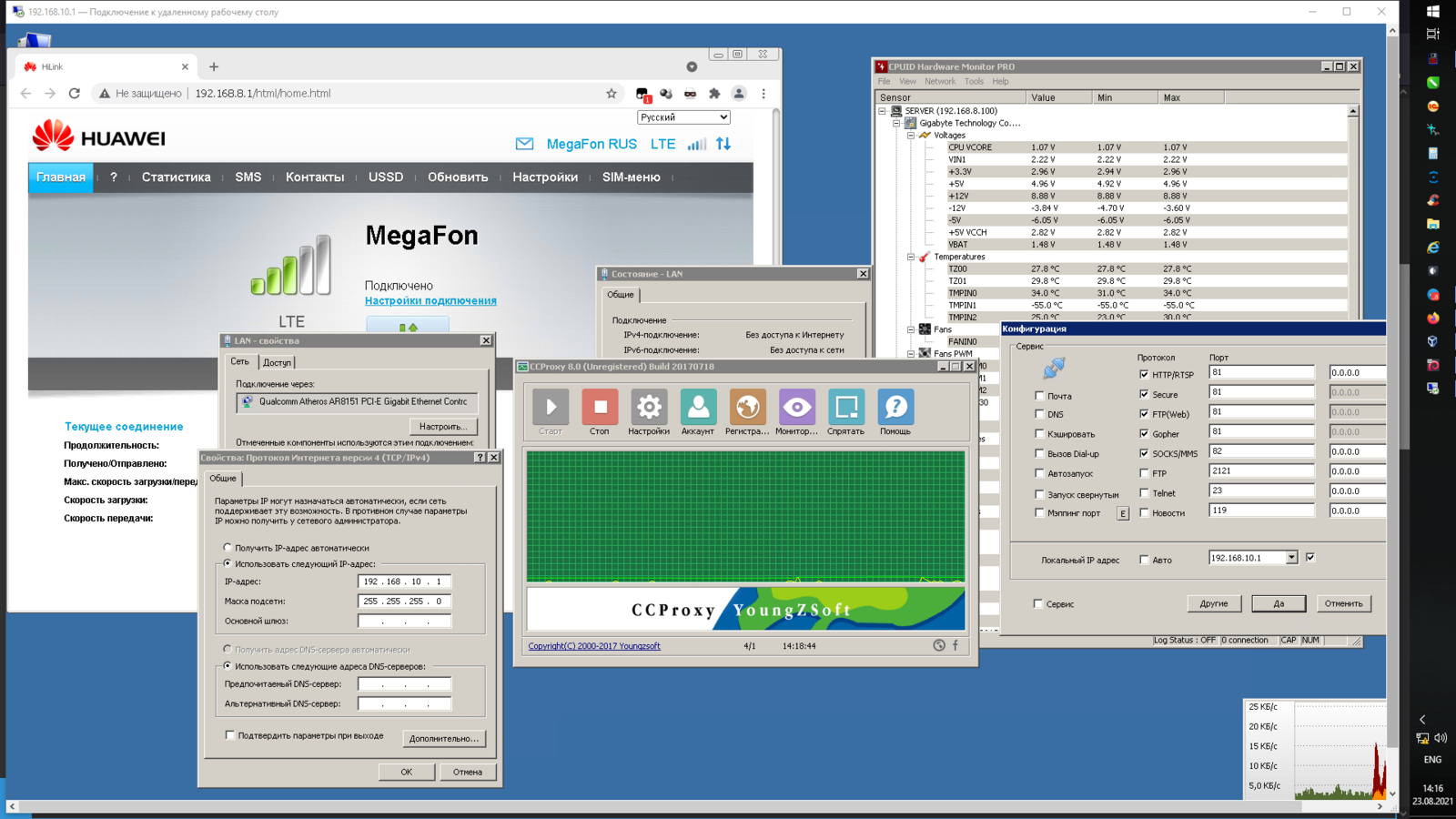The image size is (1456, 819).
Task: Open the Copyright Youngzsoft link
Action: (x=594, y=646)
